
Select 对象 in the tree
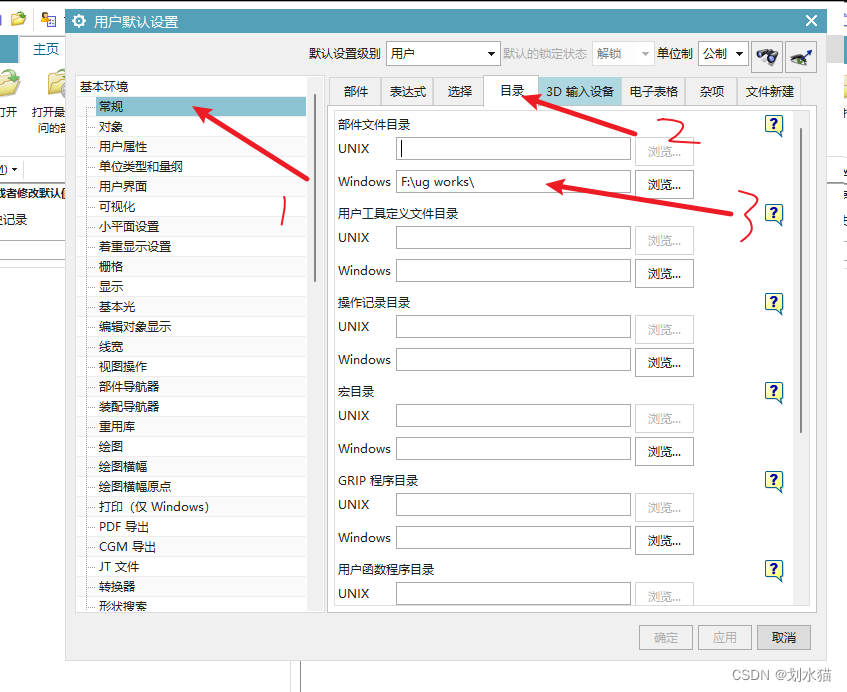111,127
